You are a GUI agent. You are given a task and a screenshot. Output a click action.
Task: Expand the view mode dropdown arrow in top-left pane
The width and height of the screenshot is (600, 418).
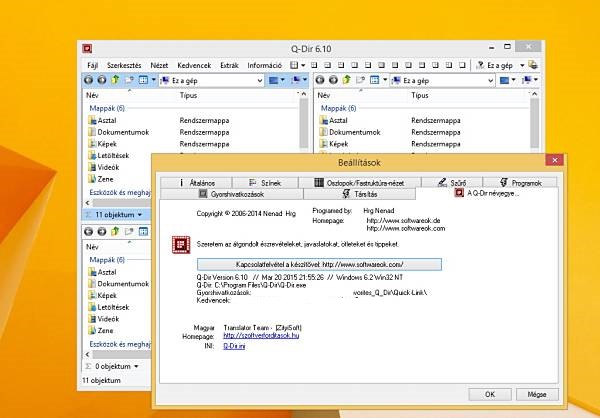click(x=153, y=80)
